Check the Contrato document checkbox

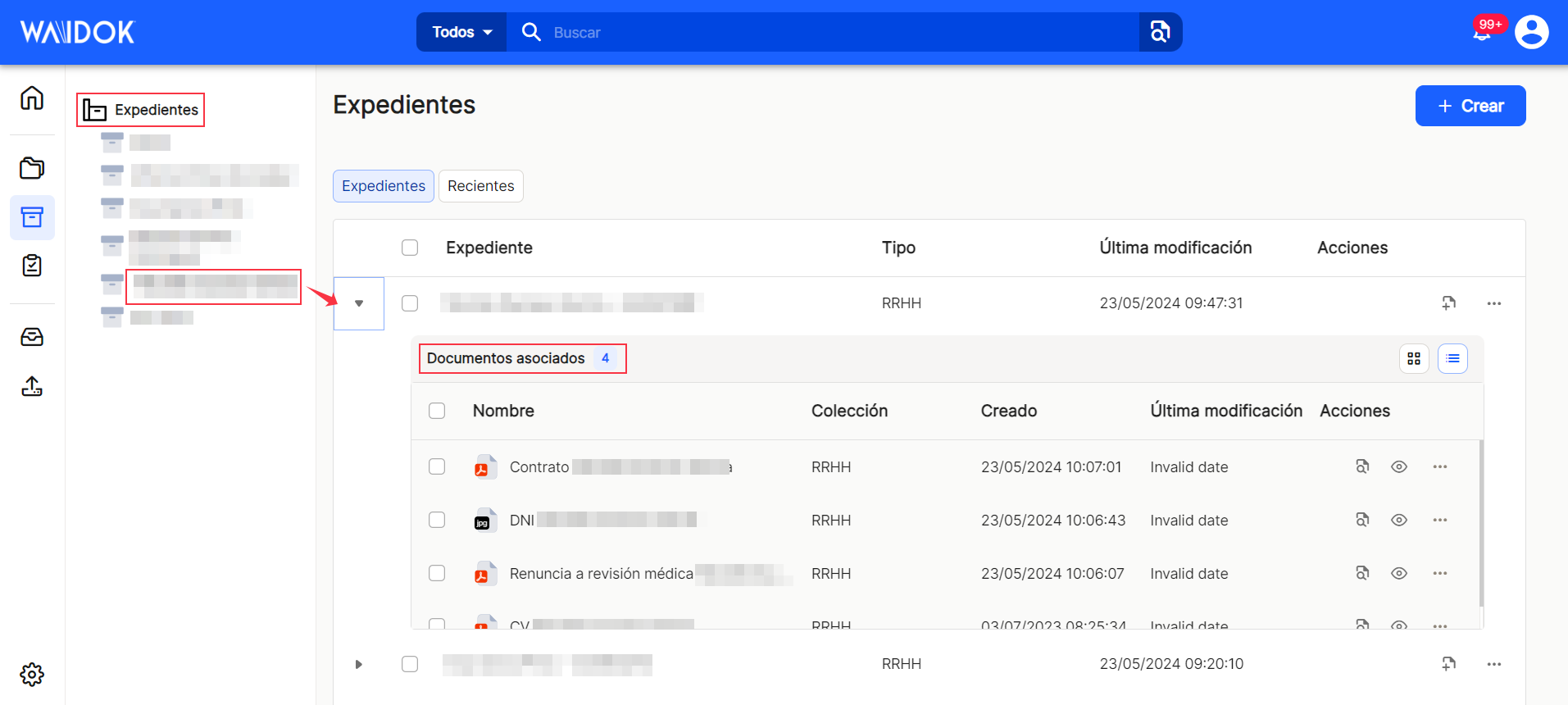437,466
